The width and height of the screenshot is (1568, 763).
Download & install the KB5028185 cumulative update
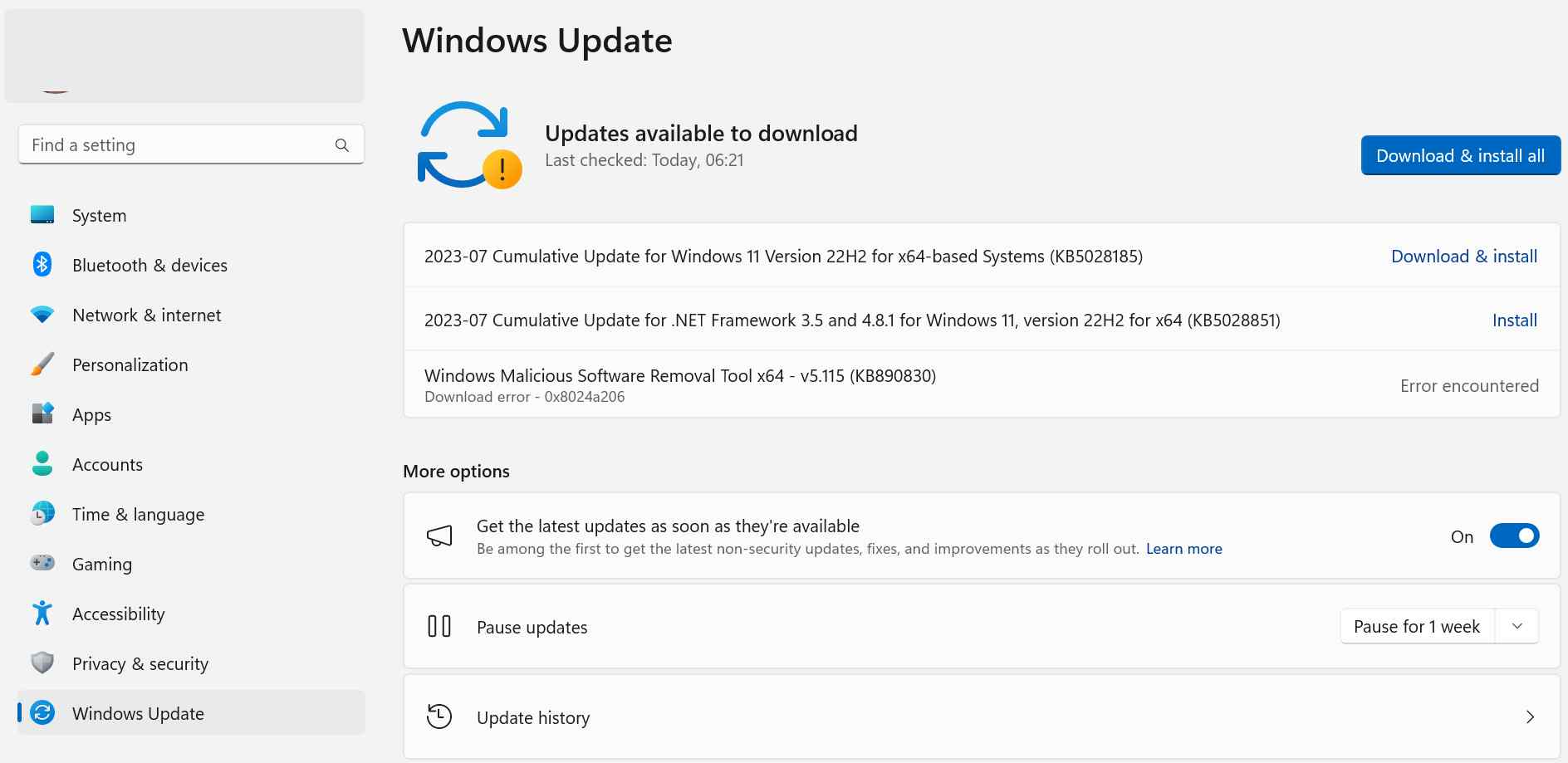[x=1463, y=256]
